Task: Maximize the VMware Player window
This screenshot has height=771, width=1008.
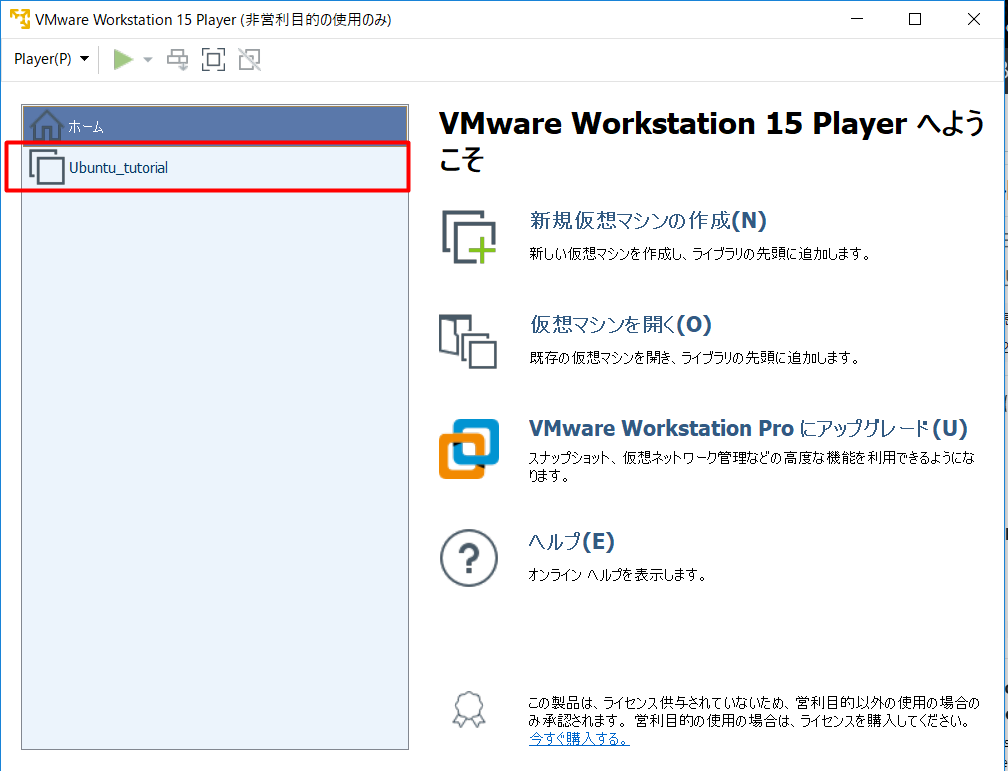Action: point(915,19)
